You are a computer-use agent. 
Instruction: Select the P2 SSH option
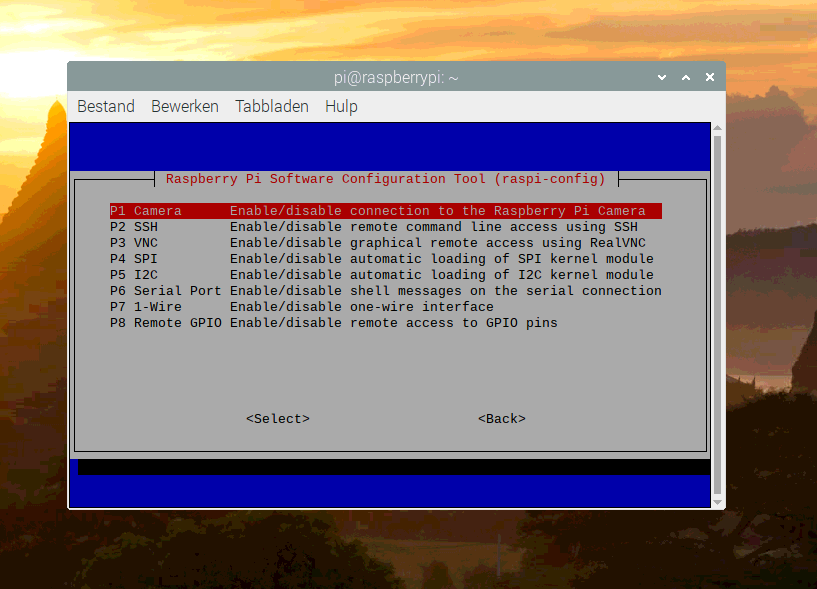[x=386, y=227]
